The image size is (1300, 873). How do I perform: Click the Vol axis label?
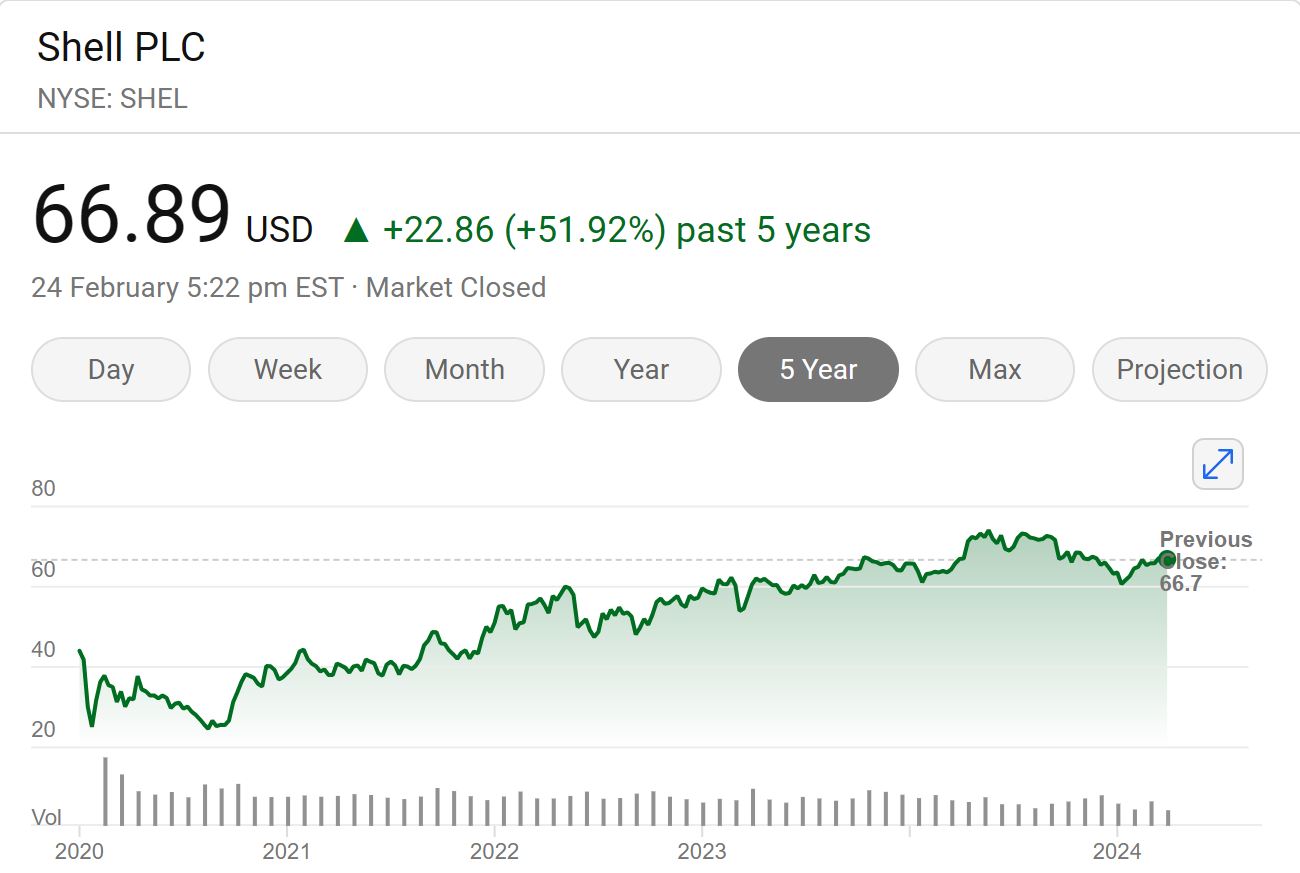(48, 817)
